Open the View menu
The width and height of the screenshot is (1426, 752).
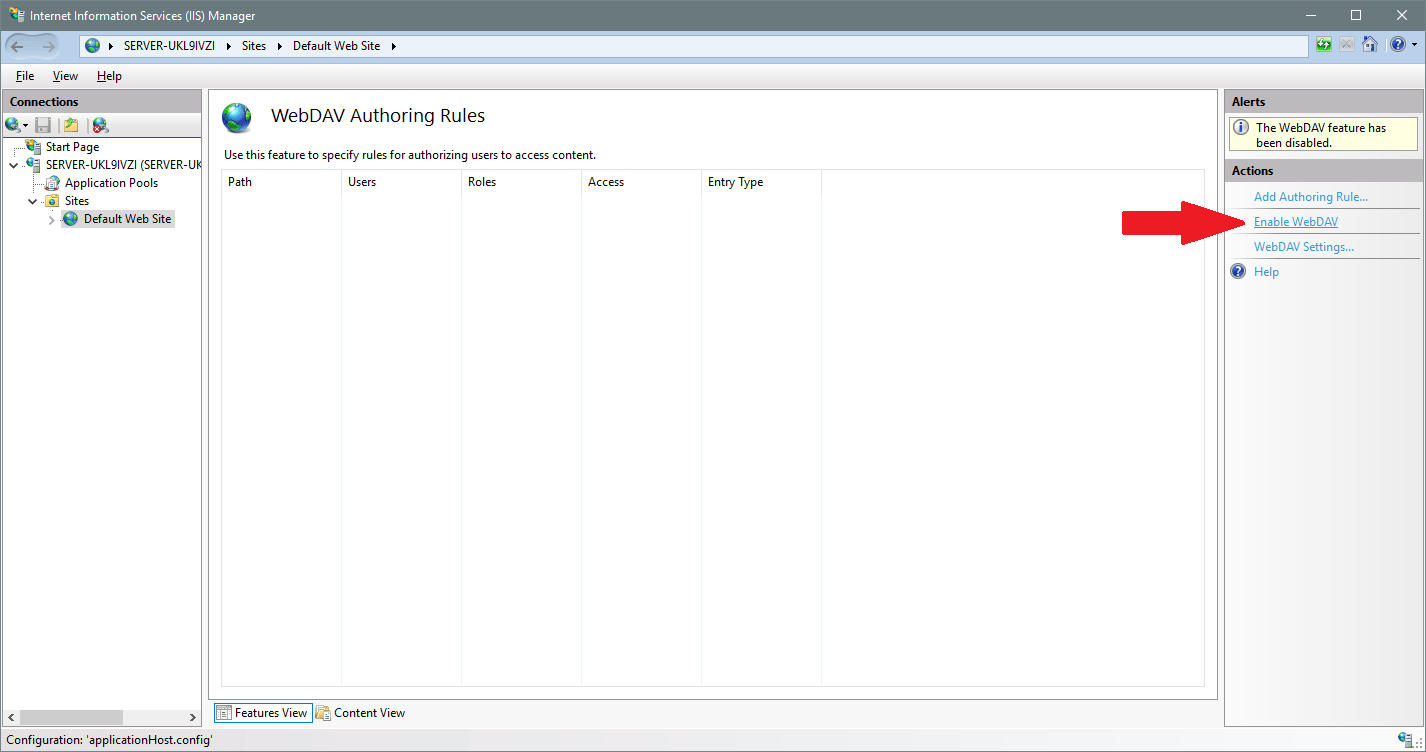pyautogui.click(x=65, y=76)
